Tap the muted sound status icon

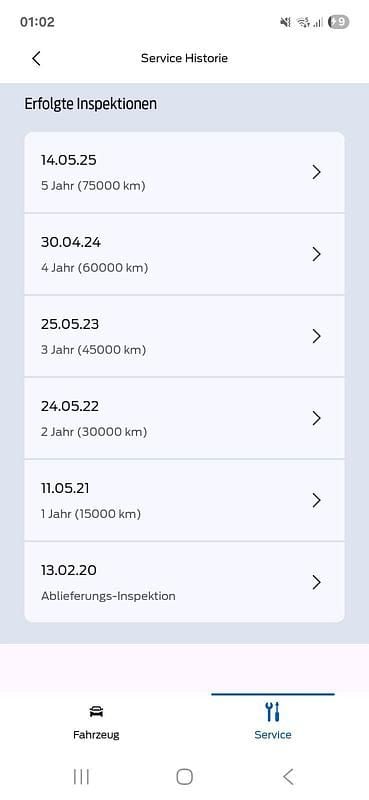click(x=285, y=22)
